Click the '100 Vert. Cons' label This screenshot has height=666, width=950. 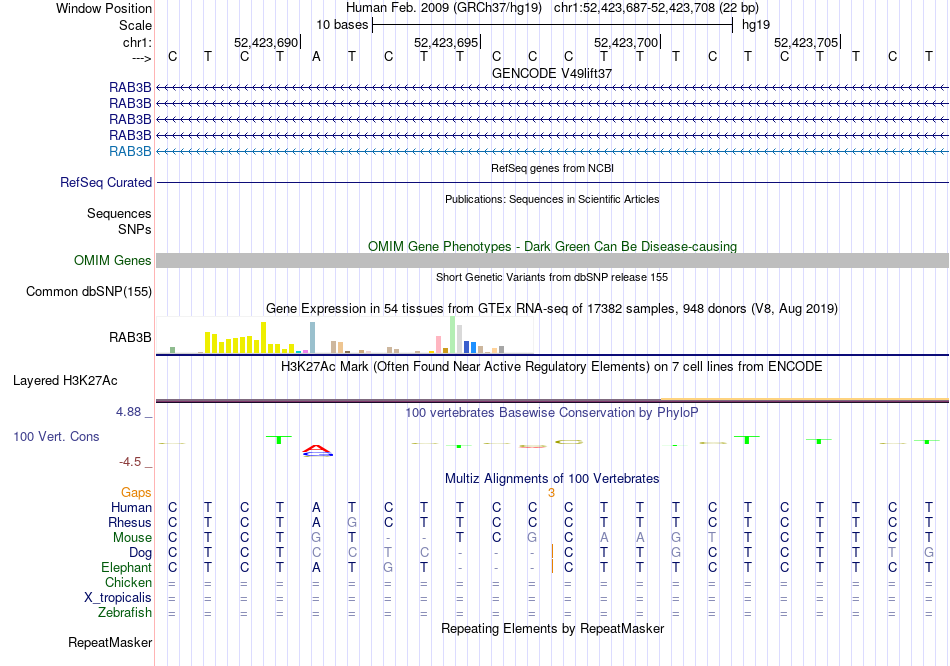click(56, 436)
